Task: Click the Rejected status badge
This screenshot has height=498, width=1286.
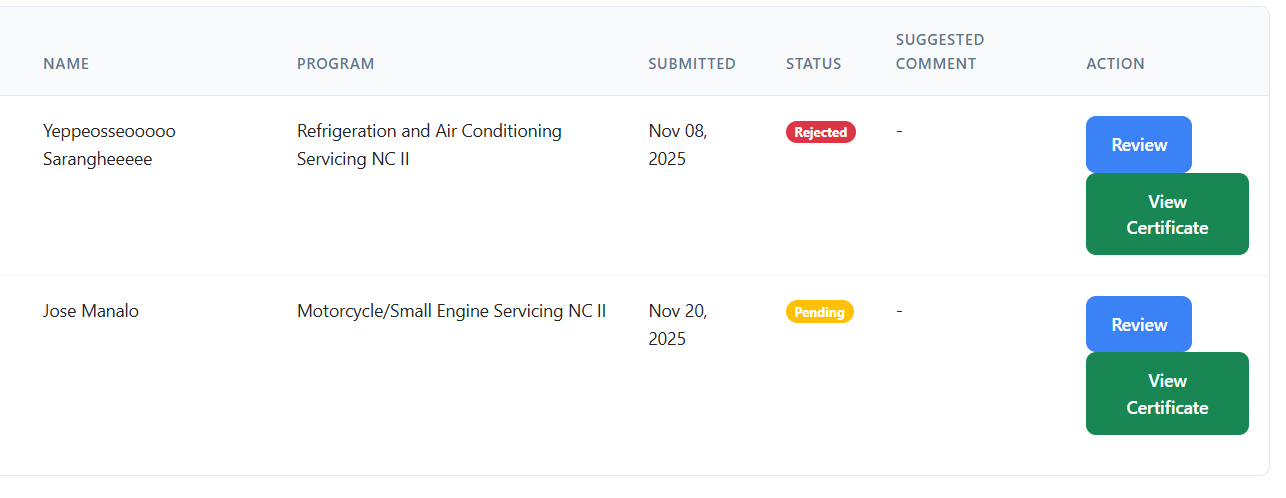Action: point(820,132)
